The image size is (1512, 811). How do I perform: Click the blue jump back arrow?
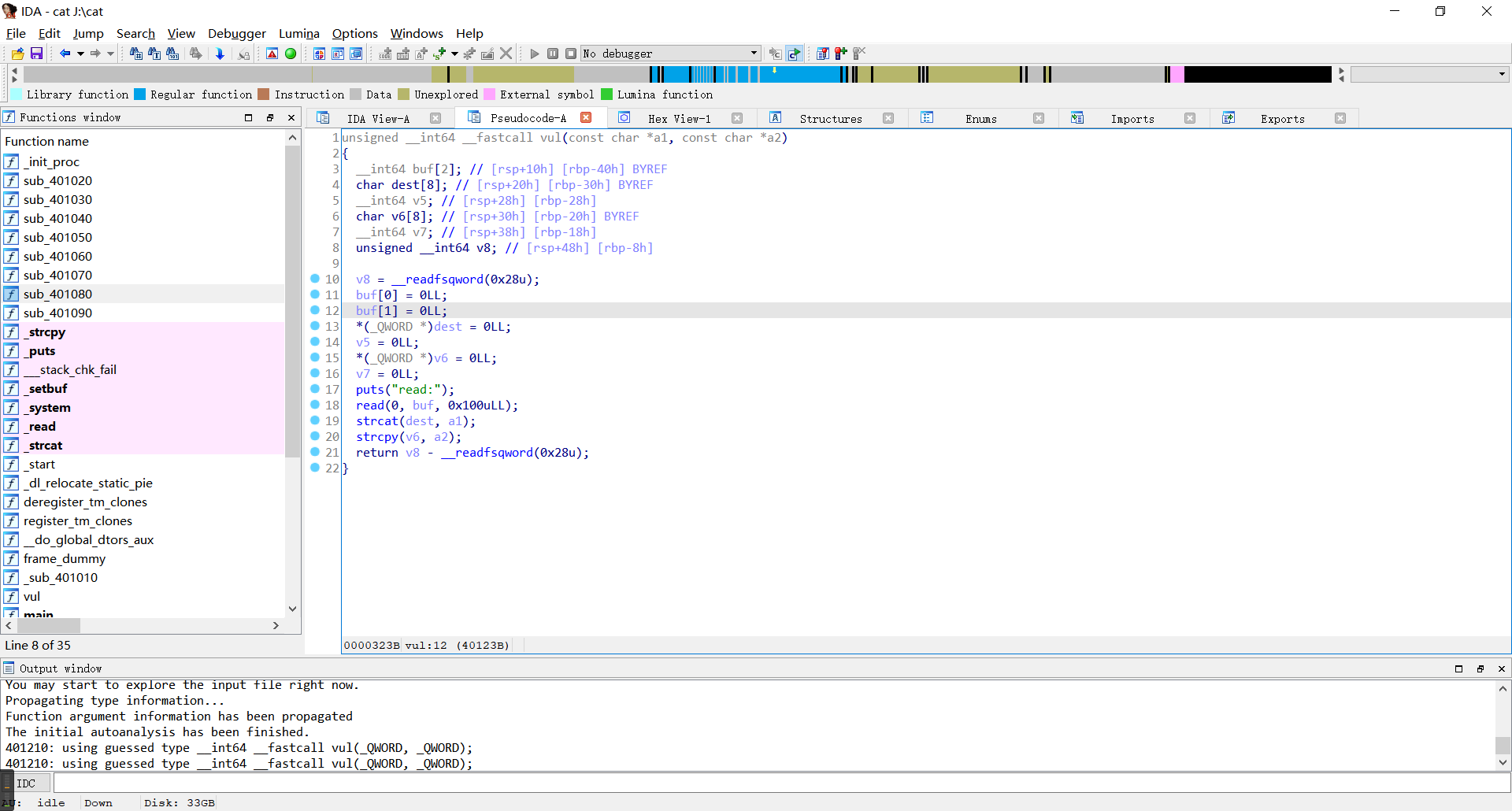coord(65,54)
